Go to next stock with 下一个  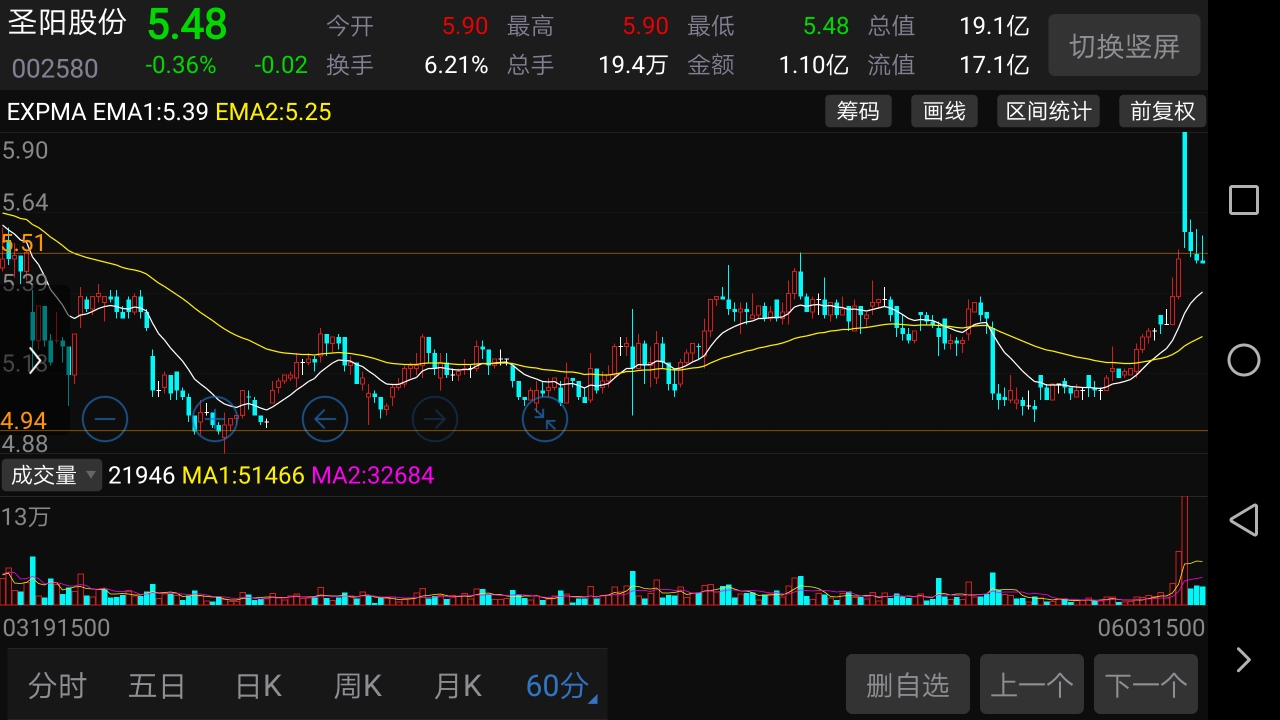point(1146,685)
